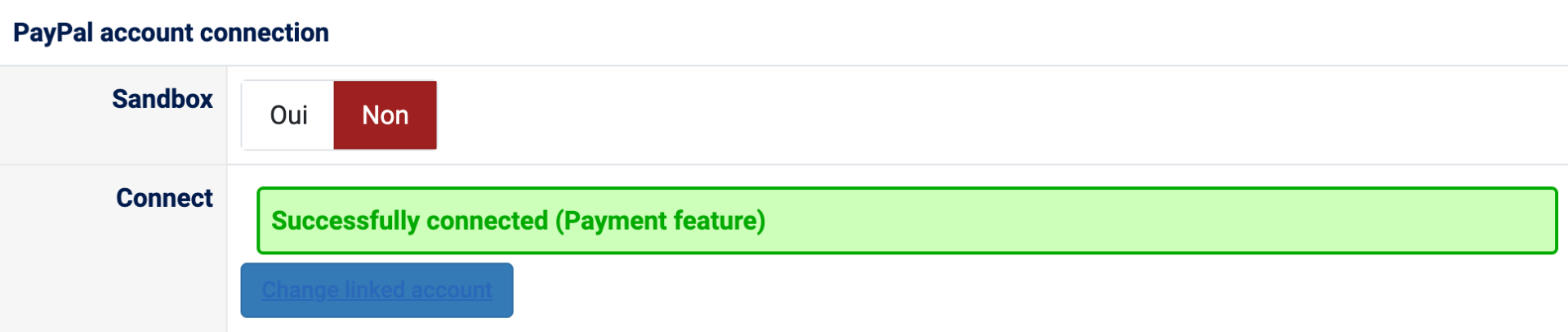Choose Oui in the Sandbox switch
This screenshot has width=1568, height=332.
click(x=288, y=115)
